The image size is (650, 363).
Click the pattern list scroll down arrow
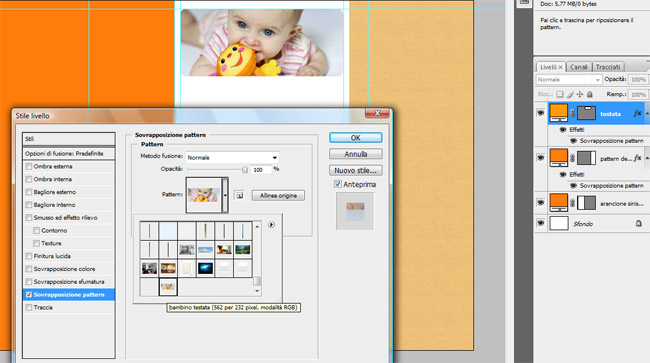[x=257, y=291]
